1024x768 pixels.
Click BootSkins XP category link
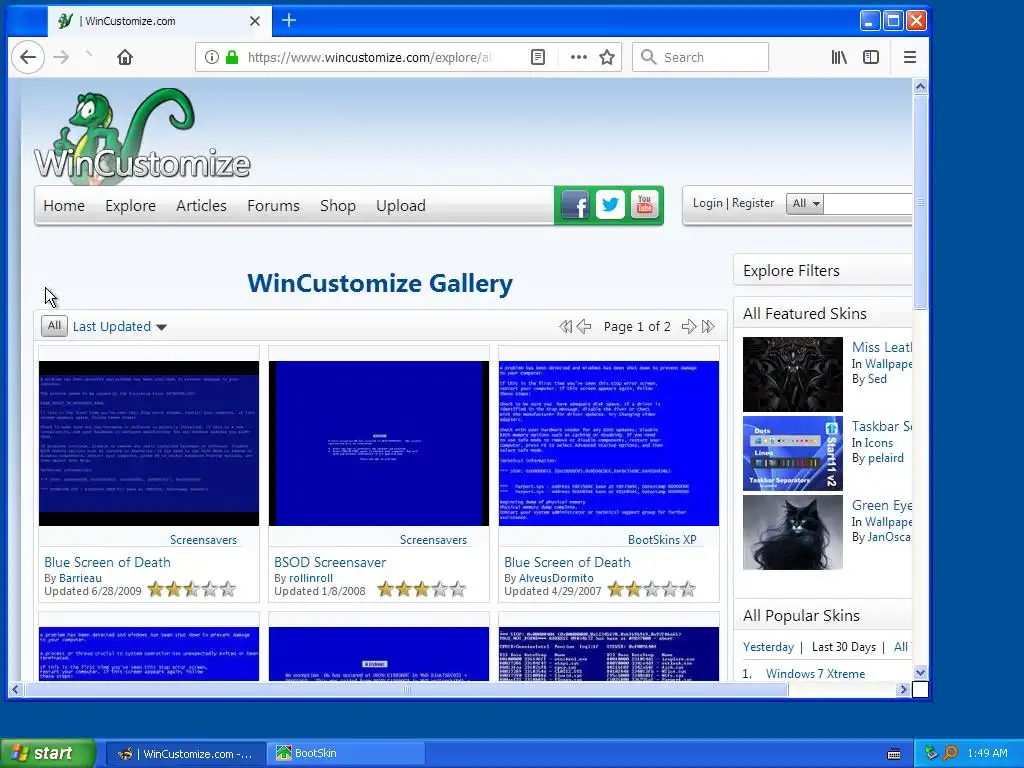click(662, 540)
